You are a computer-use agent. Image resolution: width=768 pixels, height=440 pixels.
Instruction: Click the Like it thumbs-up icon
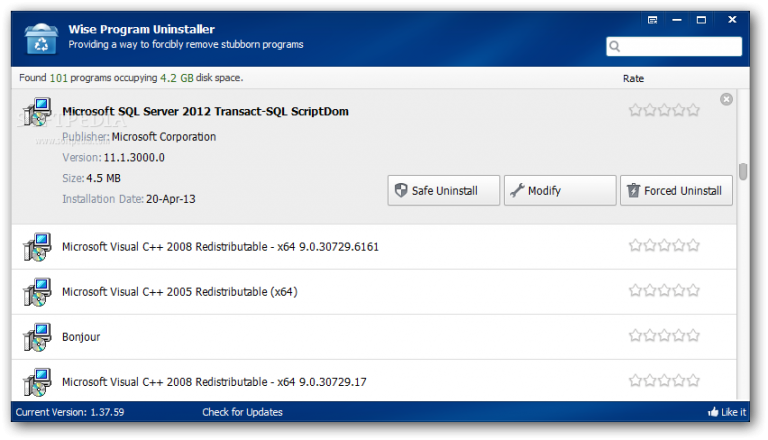coord(713,412)
